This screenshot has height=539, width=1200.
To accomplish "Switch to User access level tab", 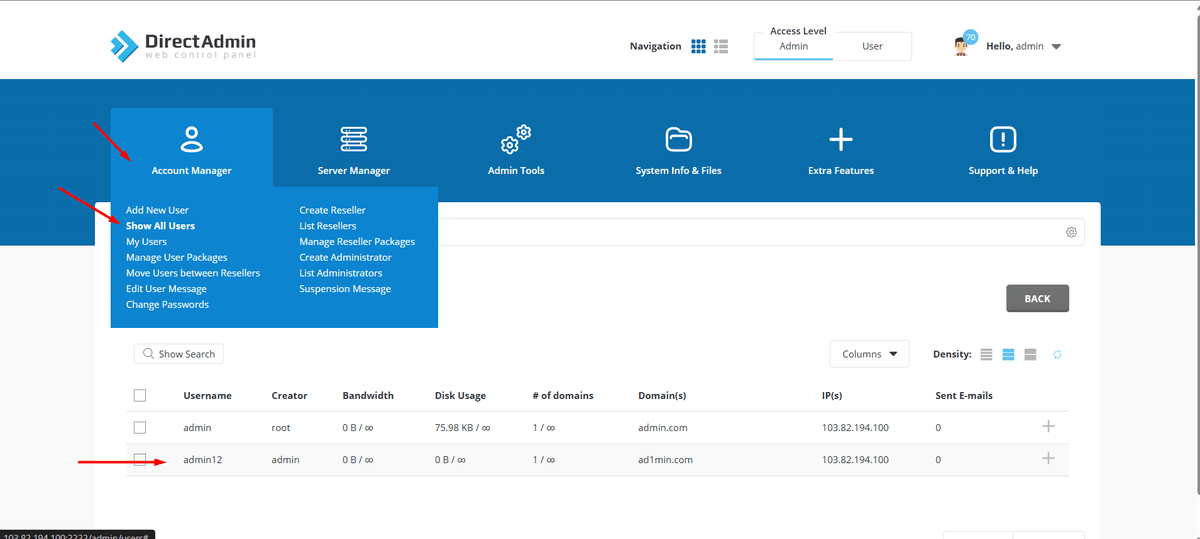I will click(872, 46).
